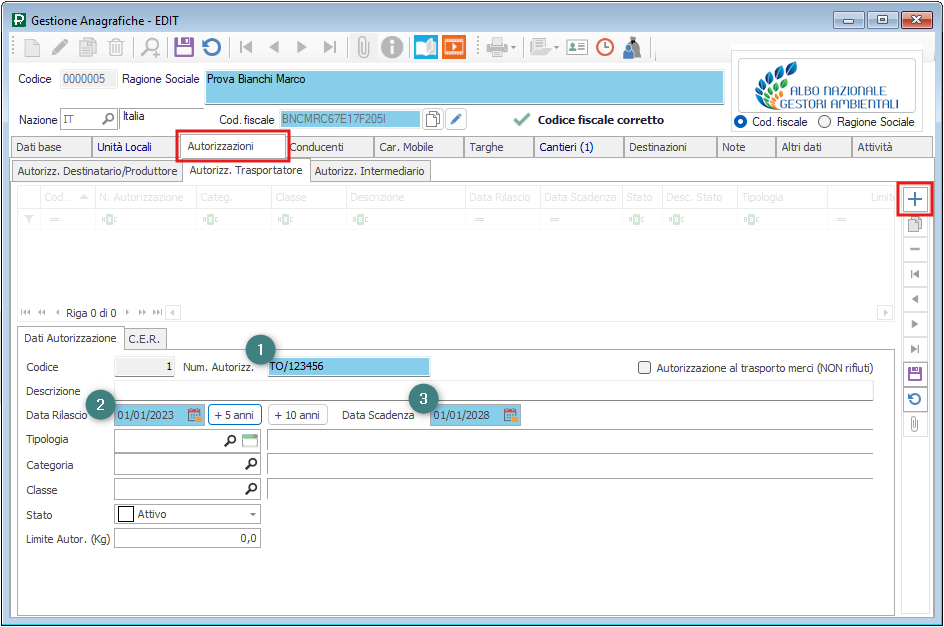Open the info circle toolbar icon
This screenshot has height=627, width=944.
click(x=392, y=47)
